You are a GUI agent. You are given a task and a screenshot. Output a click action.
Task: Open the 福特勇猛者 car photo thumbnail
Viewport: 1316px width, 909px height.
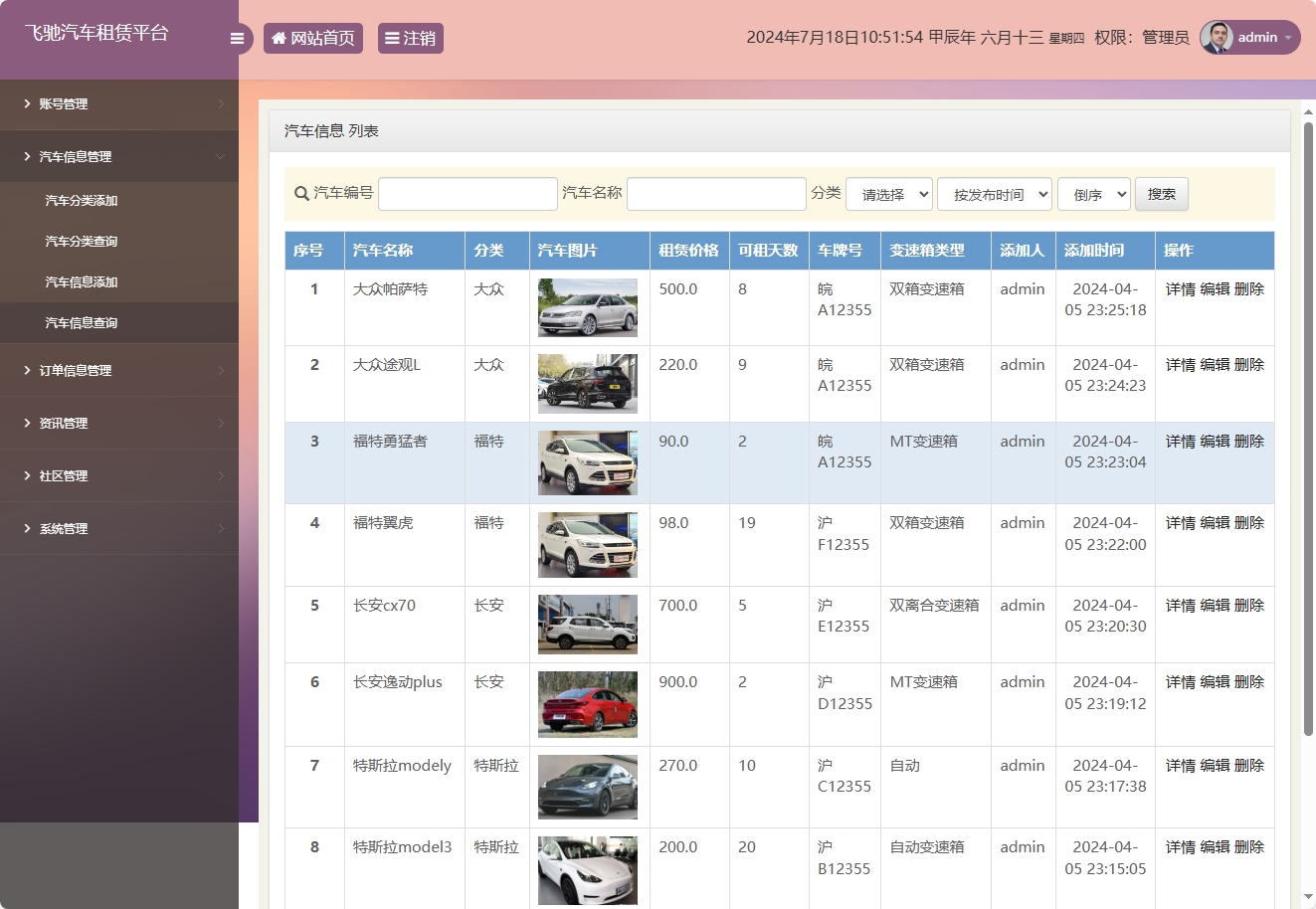588,462
